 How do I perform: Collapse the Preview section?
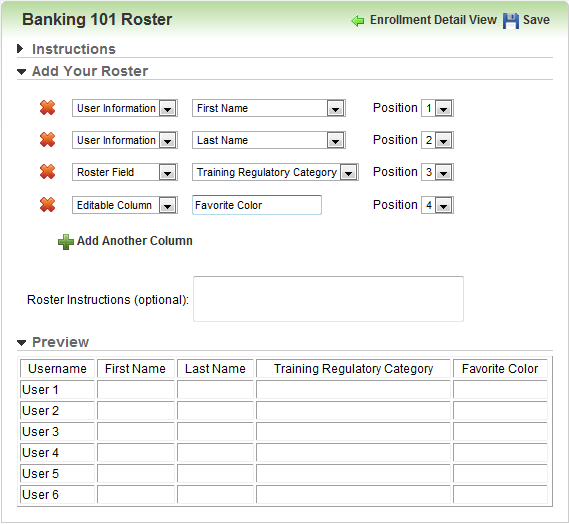tap(21, 343)
